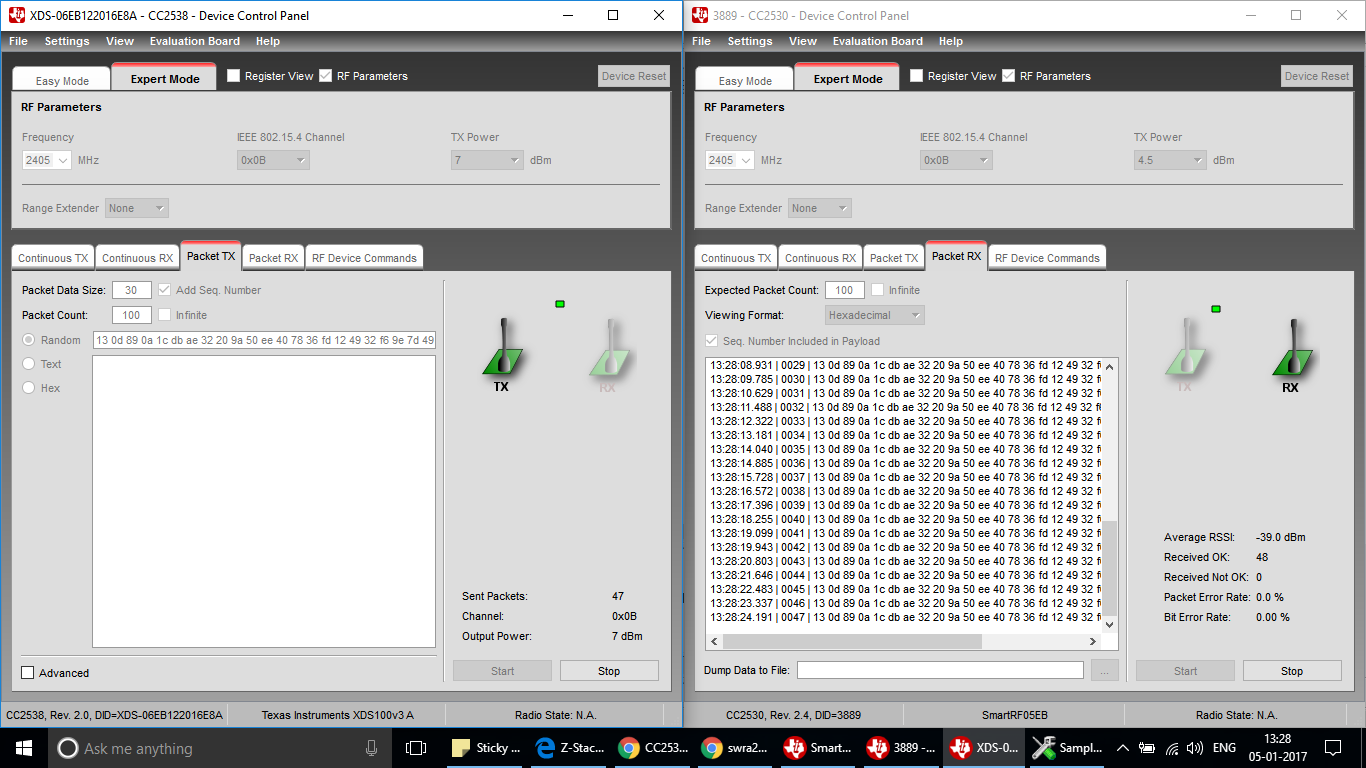Select the Hex radio button
This screenshot has width=1366, height=768.
tap(28, 388)
